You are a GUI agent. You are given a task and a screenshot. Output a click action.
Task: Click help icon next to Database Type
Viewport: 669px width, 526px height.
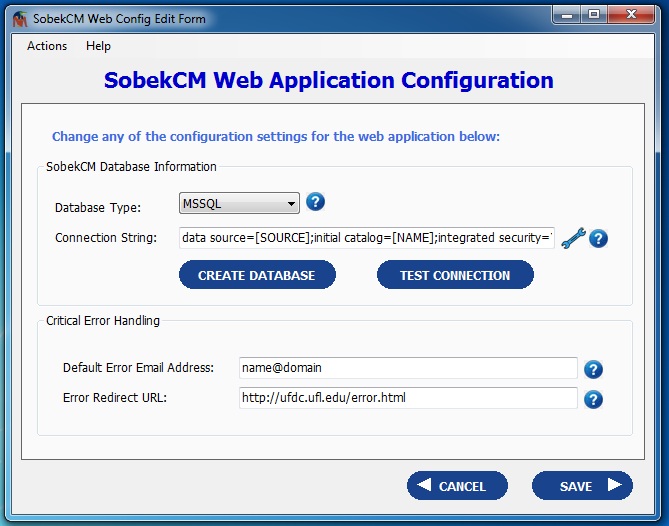(x=315, y=202)
